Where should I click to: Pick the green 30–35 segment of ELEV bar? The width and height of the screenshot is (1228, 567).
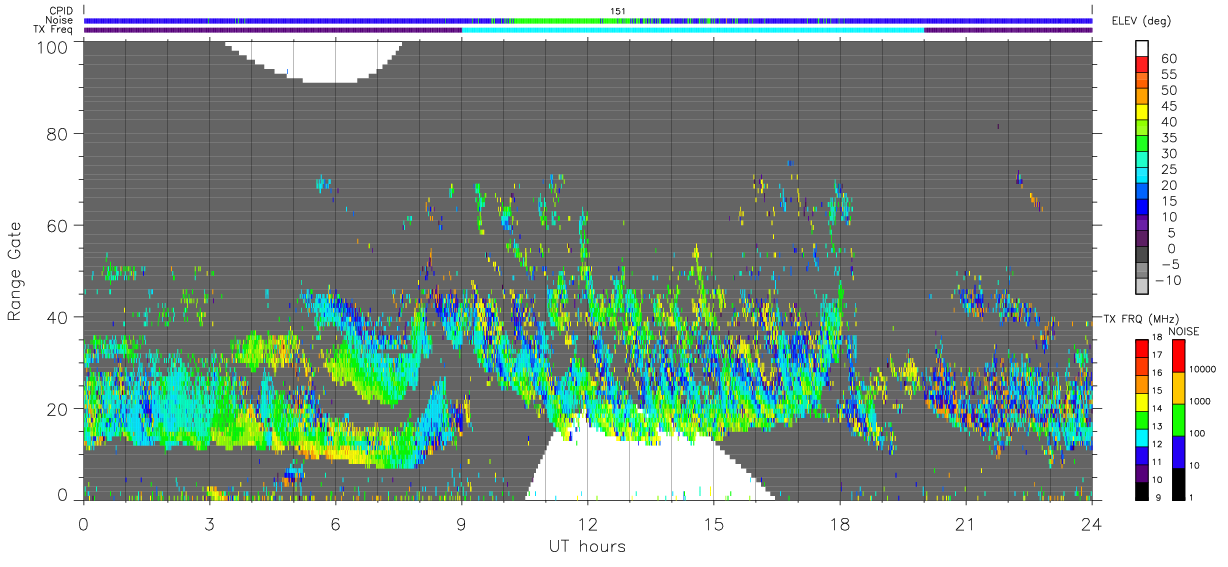1142,144
